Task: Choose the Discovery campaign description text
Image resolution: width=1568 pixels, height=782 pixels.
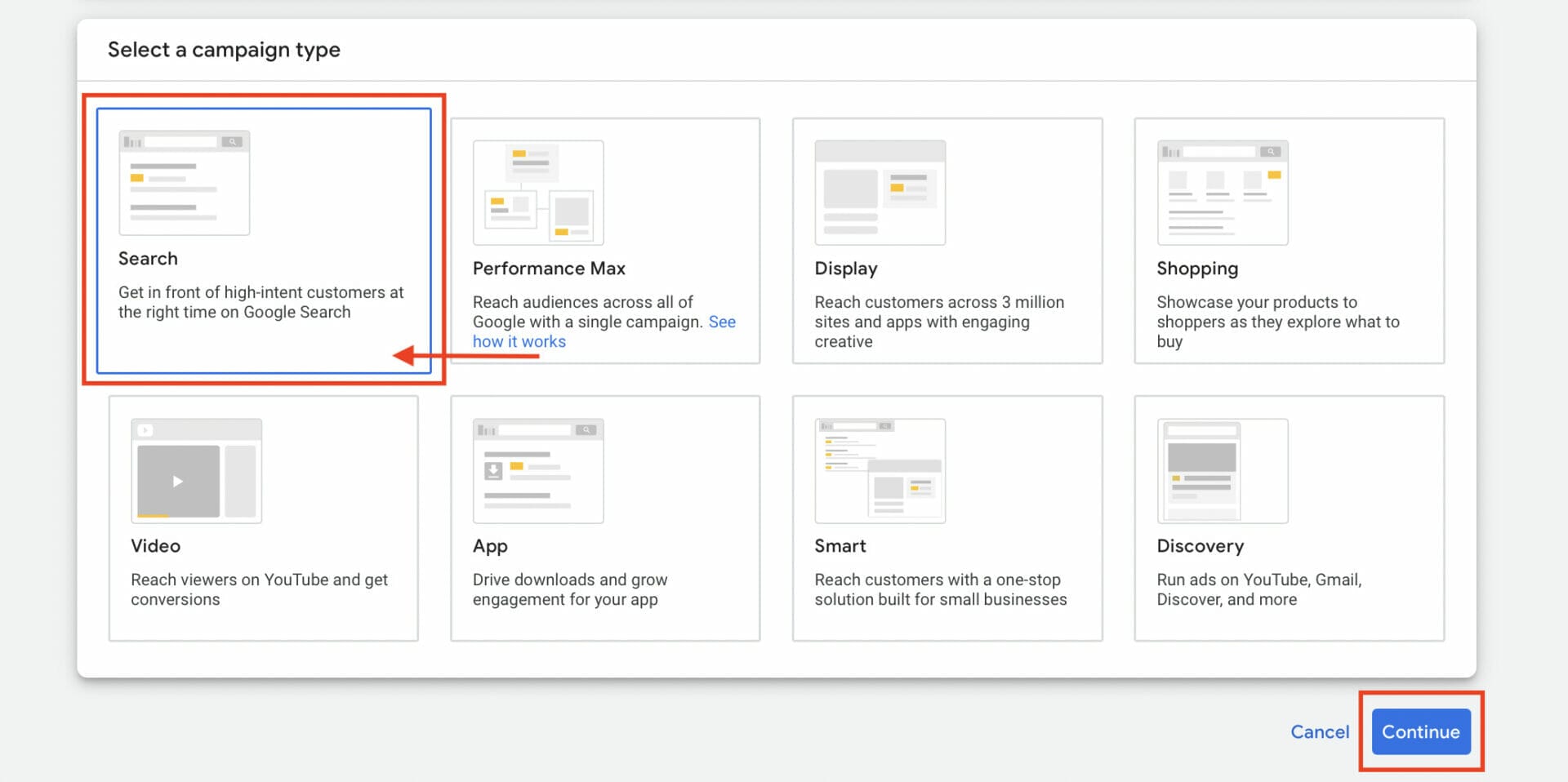Action: point(1258,589)
